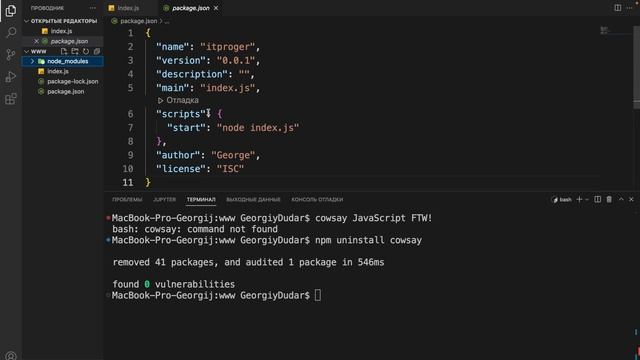This screenshot has height=360, width=640.
Task: Open editor more actions menu
Action: coord(630,8)
